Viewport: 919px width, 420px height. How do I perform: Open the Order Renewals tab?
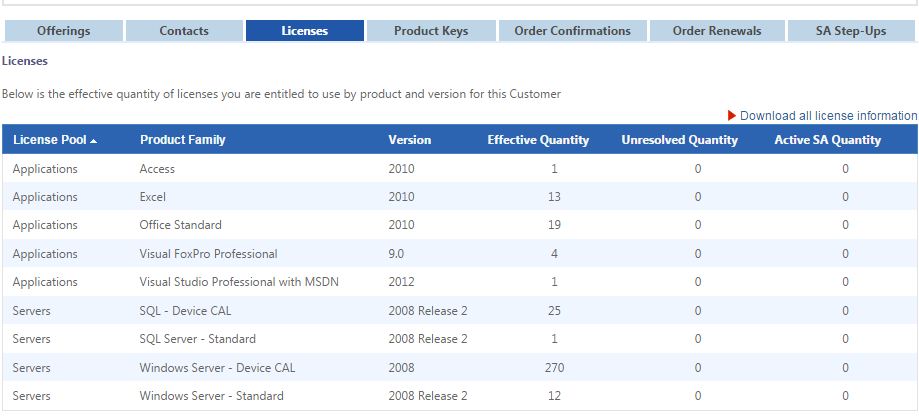click(x=717, y=31)
